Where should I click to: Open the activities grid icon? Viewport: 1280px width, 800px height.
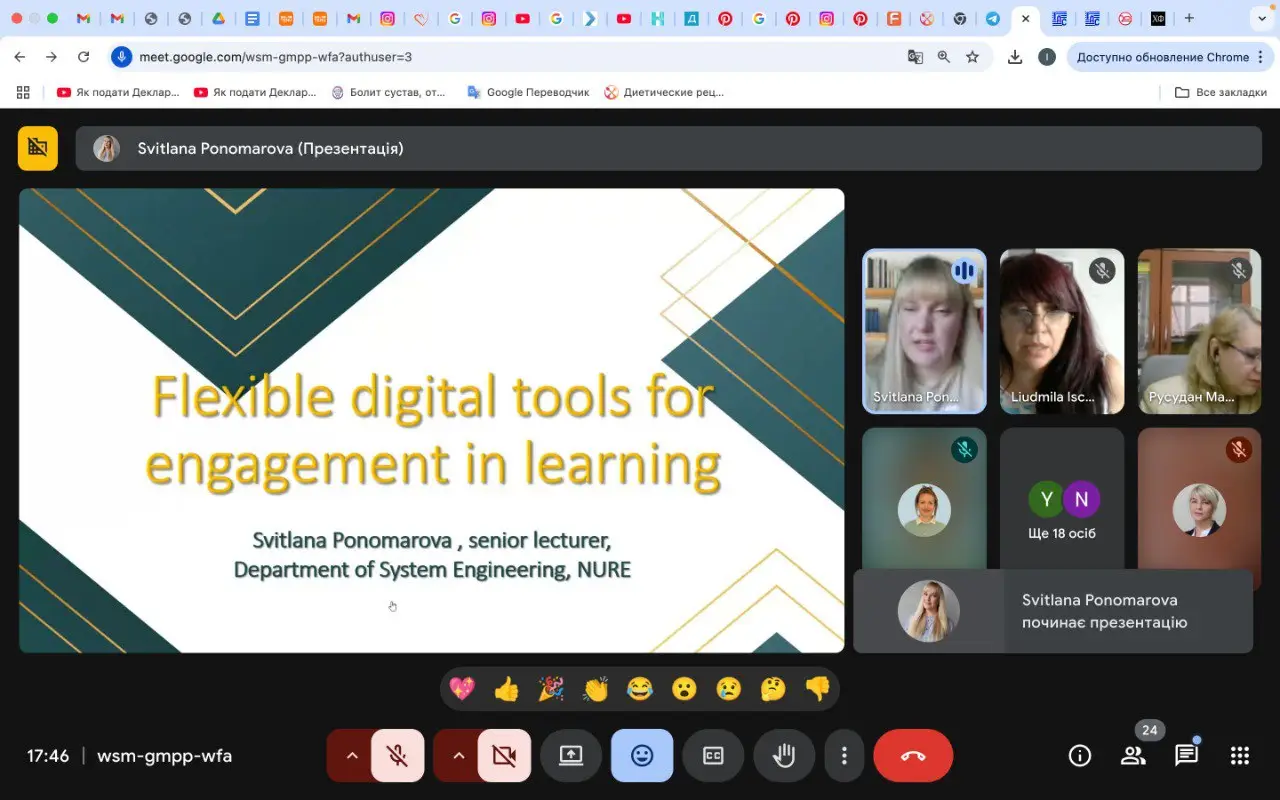coord(1239,756)
